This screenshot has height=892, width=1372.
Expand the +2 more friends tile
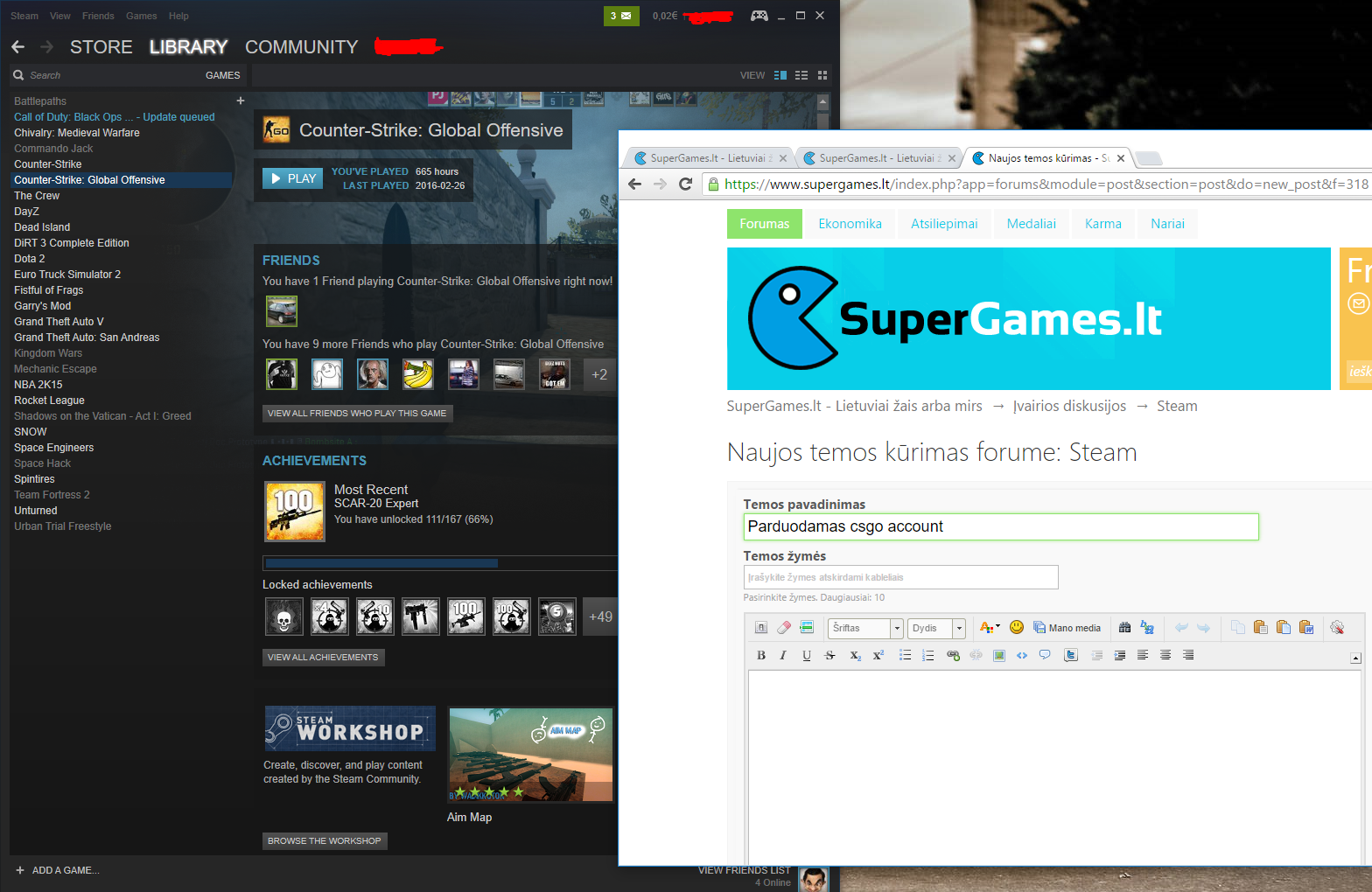(599, 374)
